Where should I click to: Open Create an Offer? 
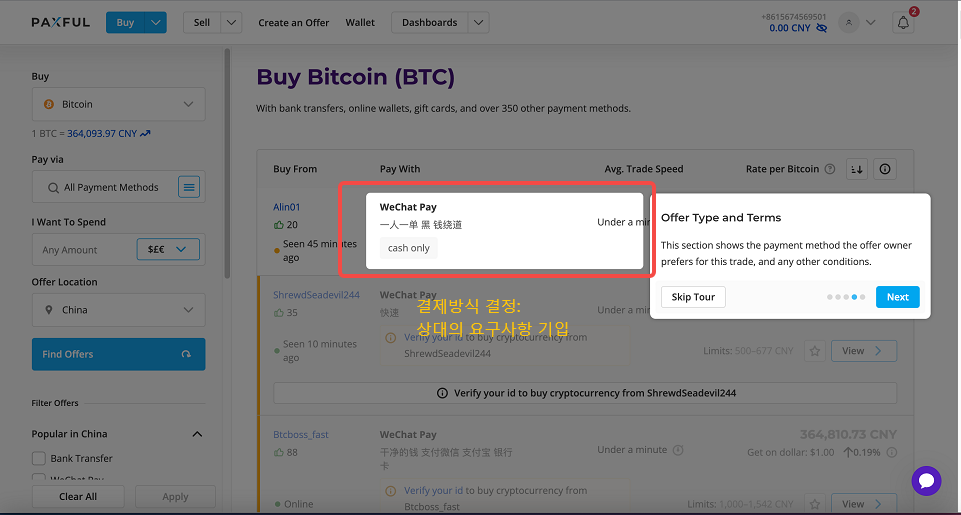tap(294, 23)
